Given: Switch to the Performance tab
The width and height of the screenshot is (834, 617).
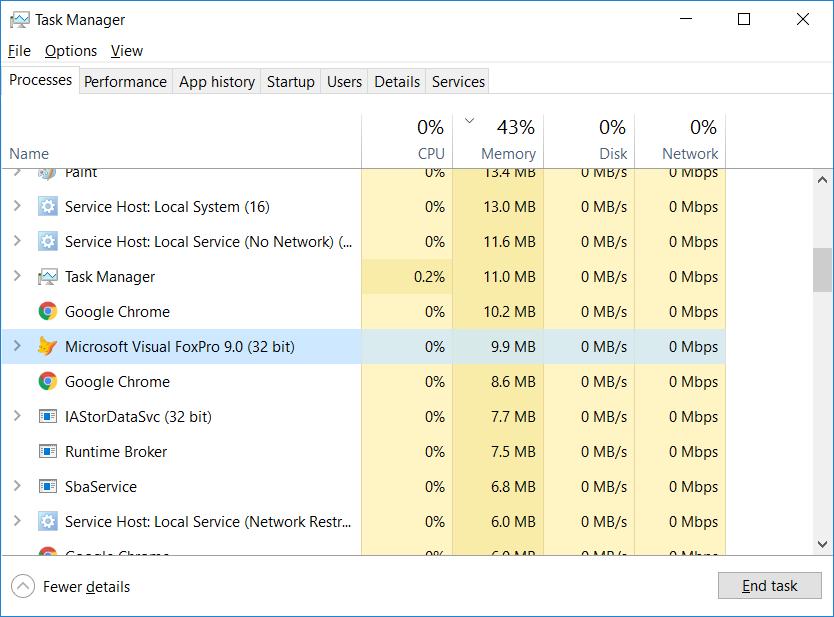Looking at the screenshot, I should (x=125, y=82).
